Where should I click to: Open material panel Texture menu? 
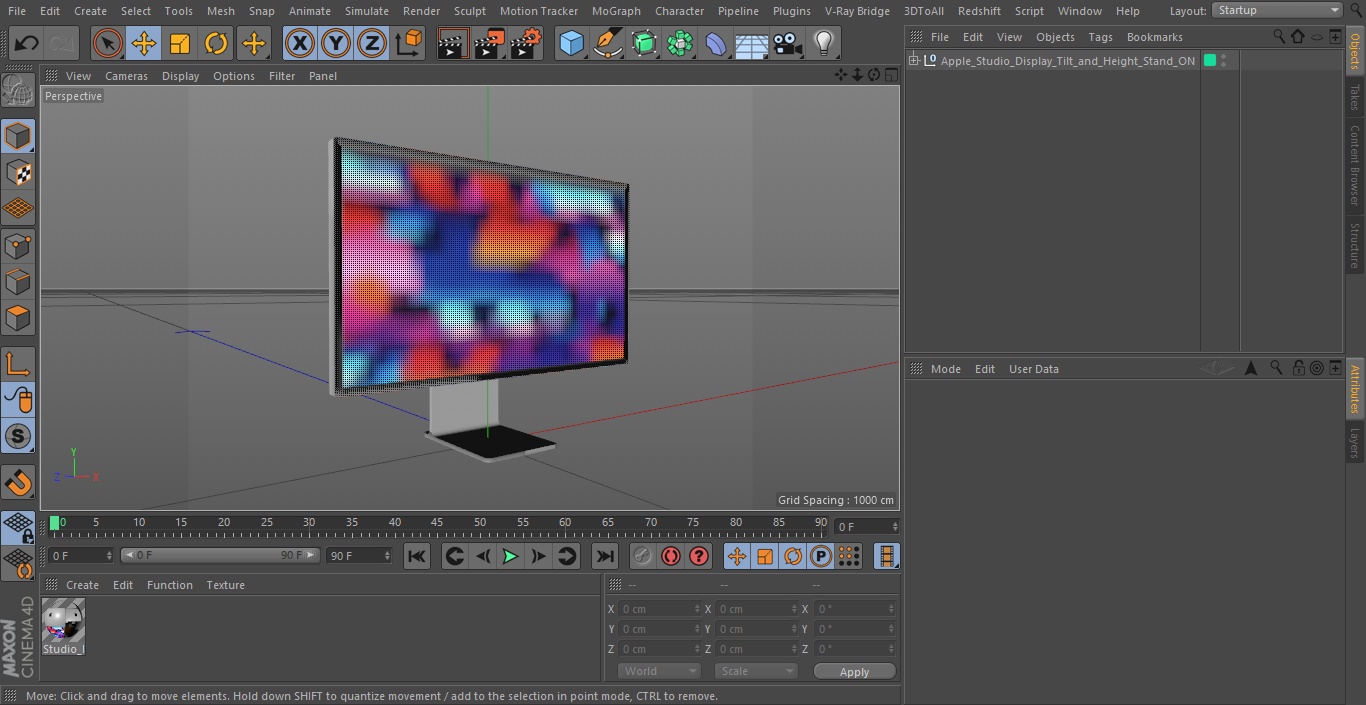pyautogui.click(x=225, y=585)
